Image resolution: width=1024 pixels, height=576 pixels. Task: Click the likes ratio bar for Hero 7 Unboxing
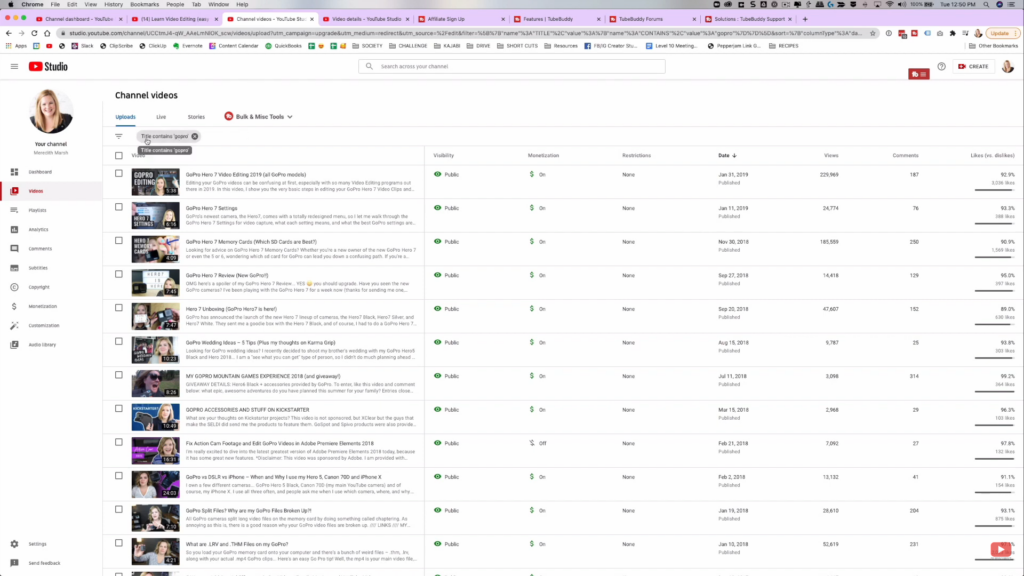point(995,324)
